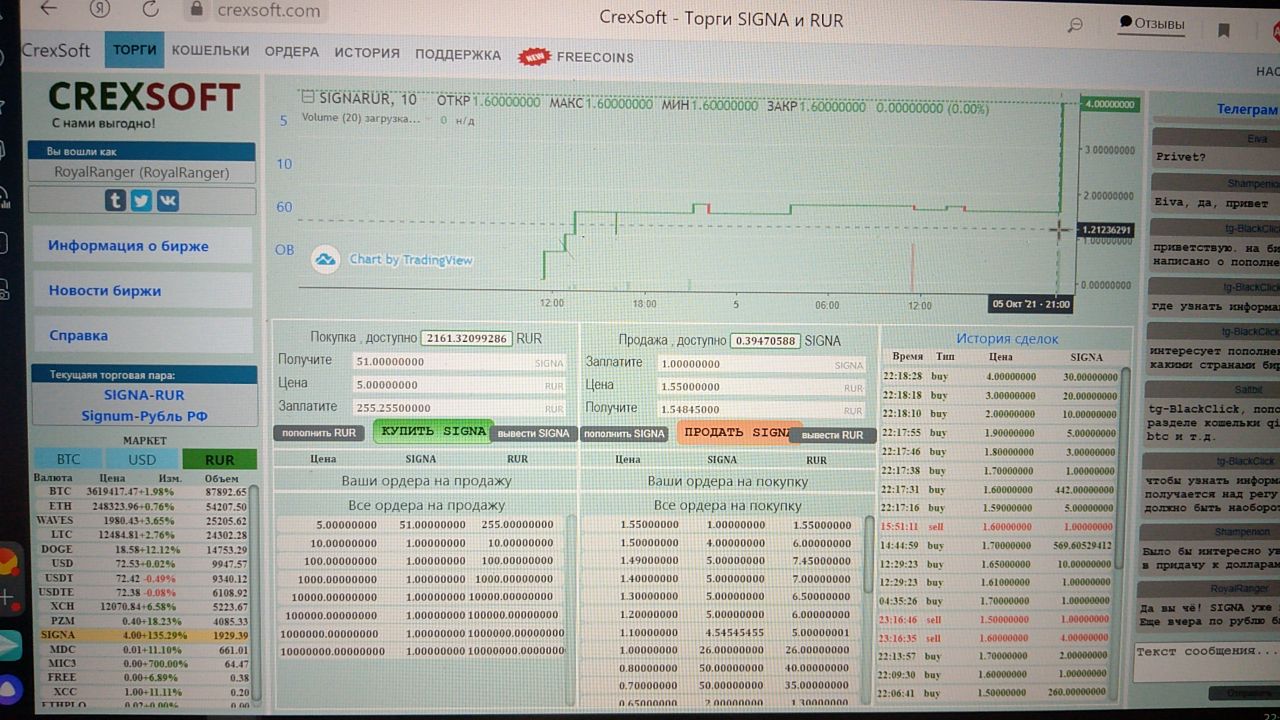Screen dimensions: 1280x720
Task: Select the RUR market tab
Action: pos(219,459)
